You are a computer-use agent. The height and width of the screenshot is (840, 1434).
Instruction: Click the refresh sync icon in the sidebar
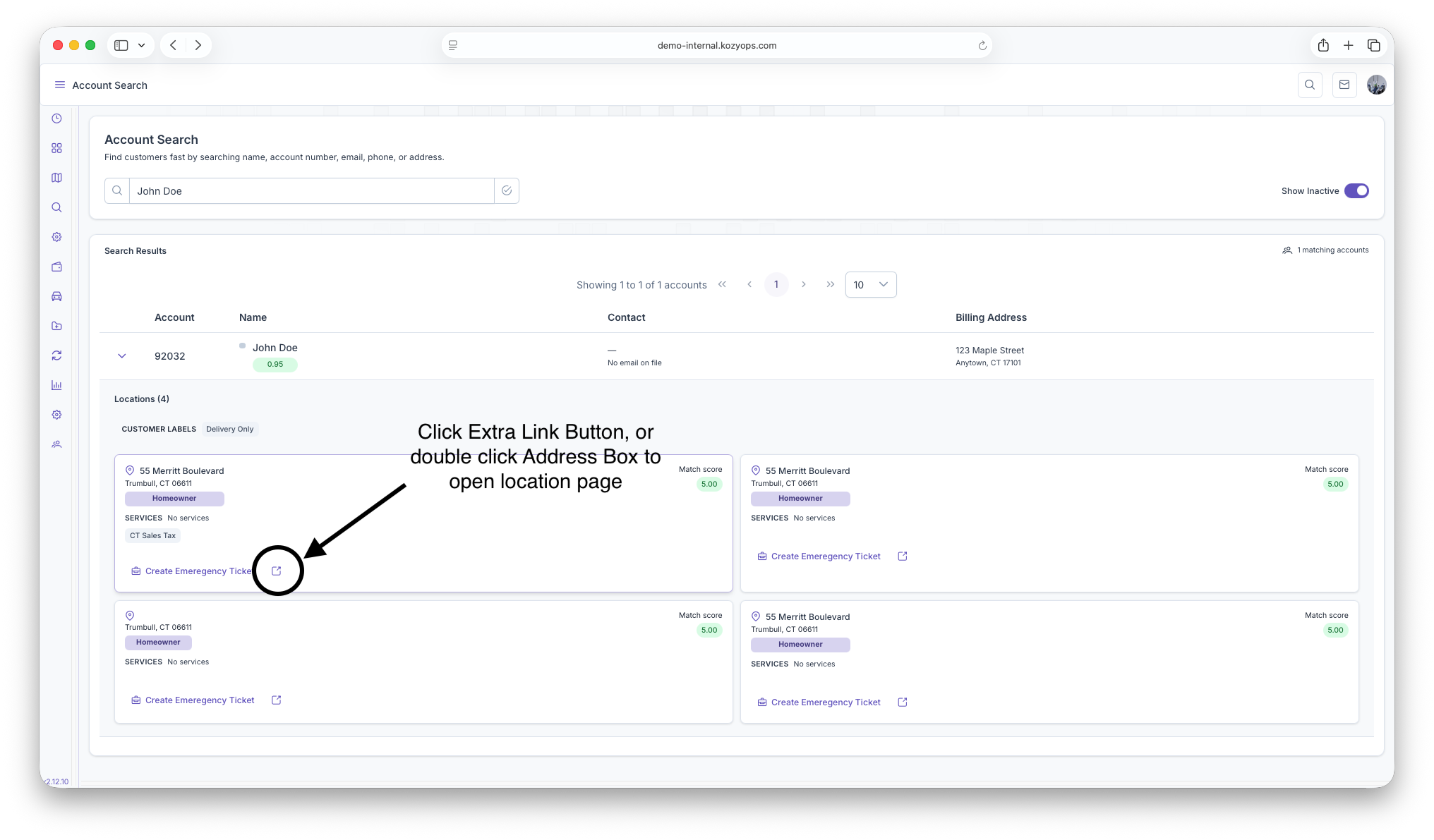coord(56,355)
